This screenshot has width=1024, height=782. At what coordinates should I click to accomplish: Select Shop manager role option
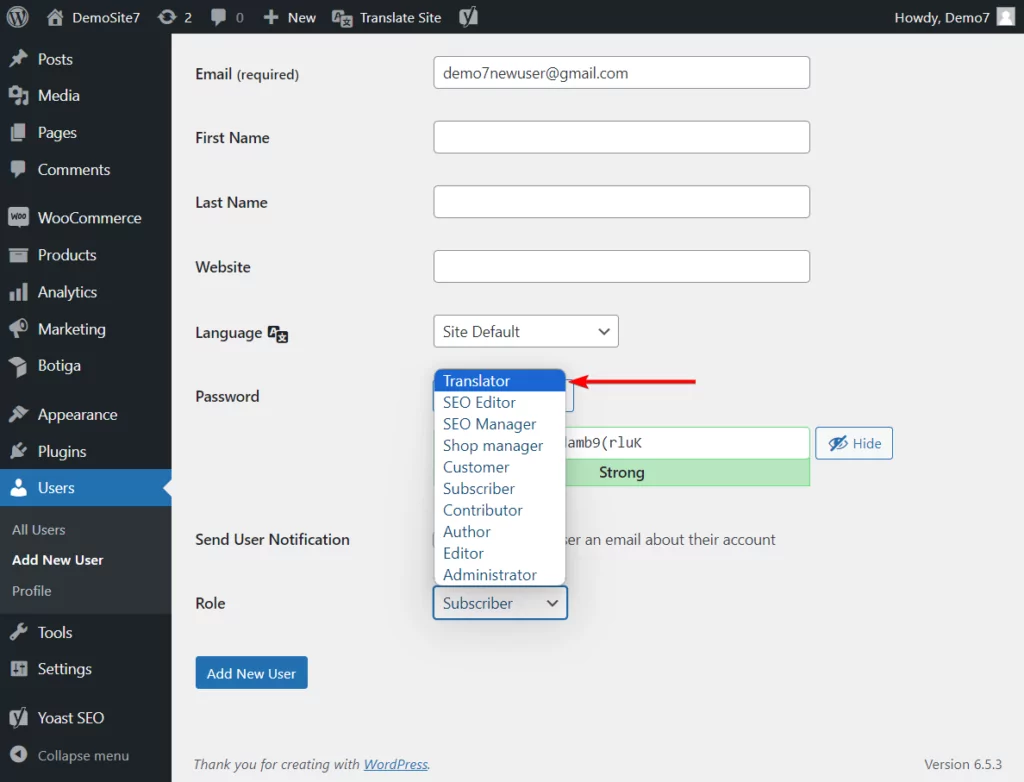point(500,446)
